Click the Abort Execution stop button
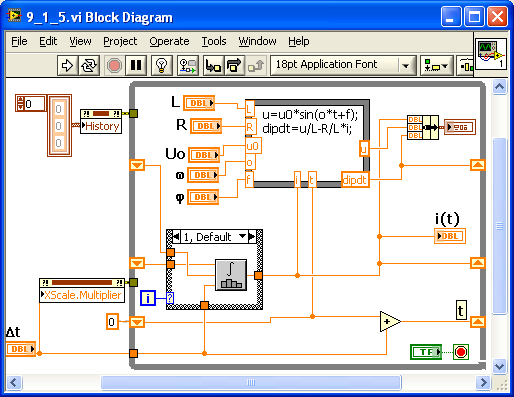514x397 pixels. point(114,65)
